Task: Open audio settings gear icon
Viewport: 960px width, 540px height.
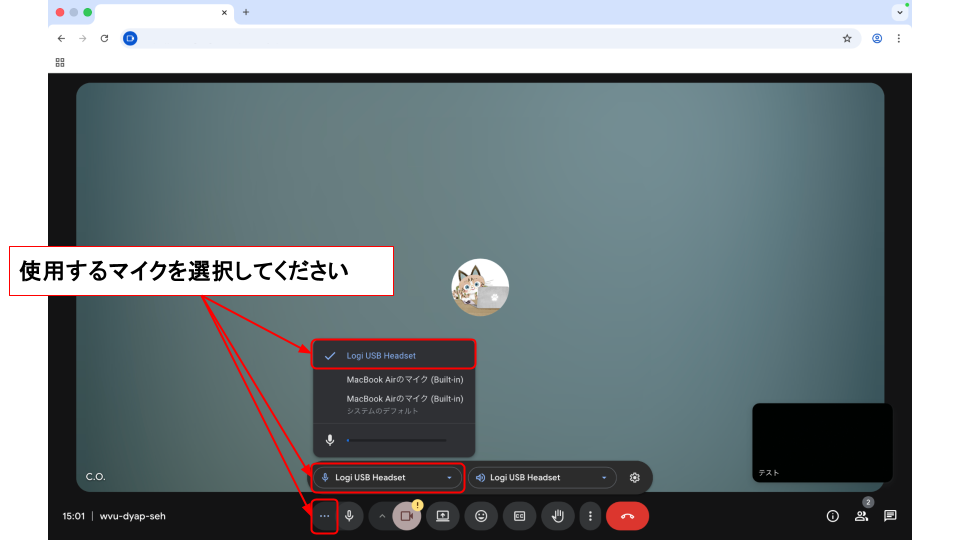Action: [634, 477]
